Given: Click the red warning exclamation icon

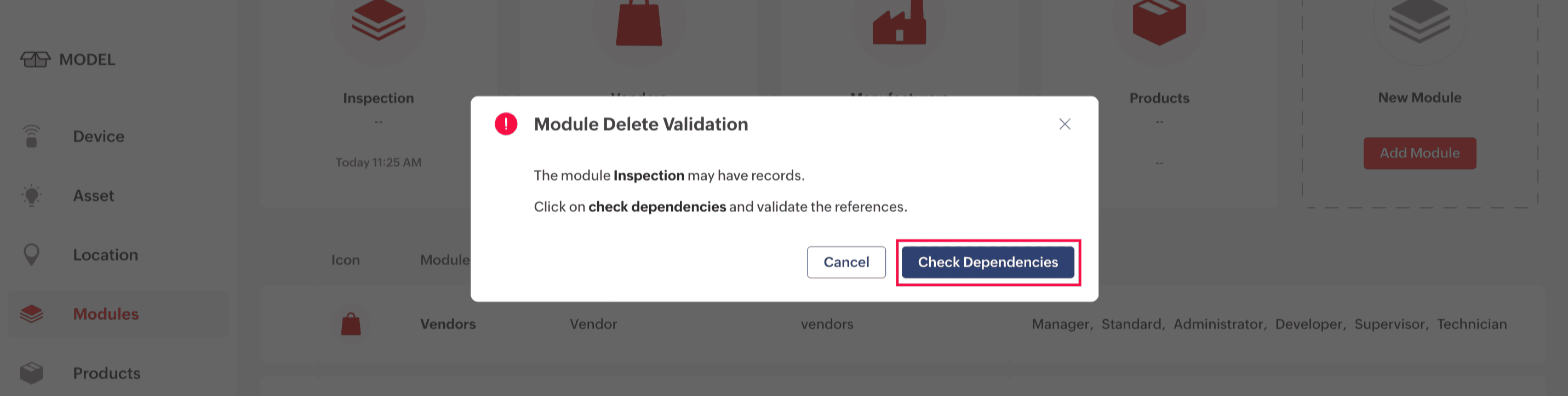Looking at the screenshot, I should point(506,125).
